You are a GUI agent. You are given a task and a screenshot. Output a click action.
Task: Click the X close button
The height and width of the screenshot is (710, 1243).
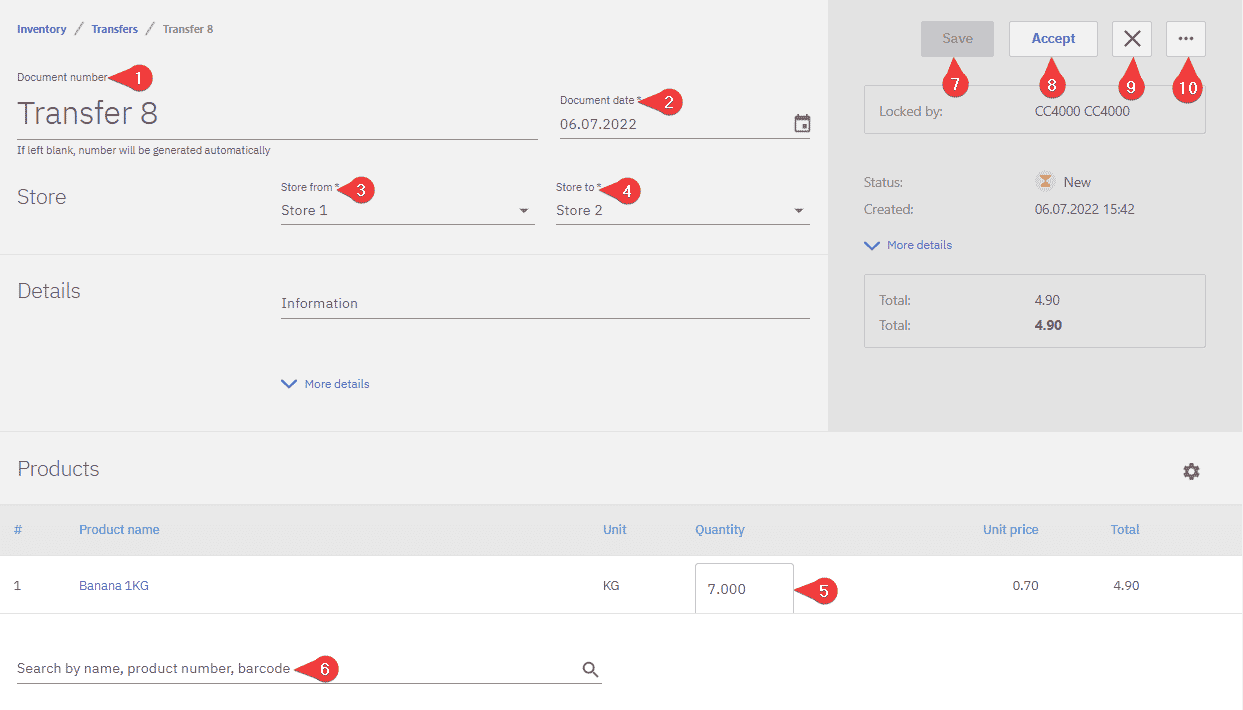(1131, 39)
